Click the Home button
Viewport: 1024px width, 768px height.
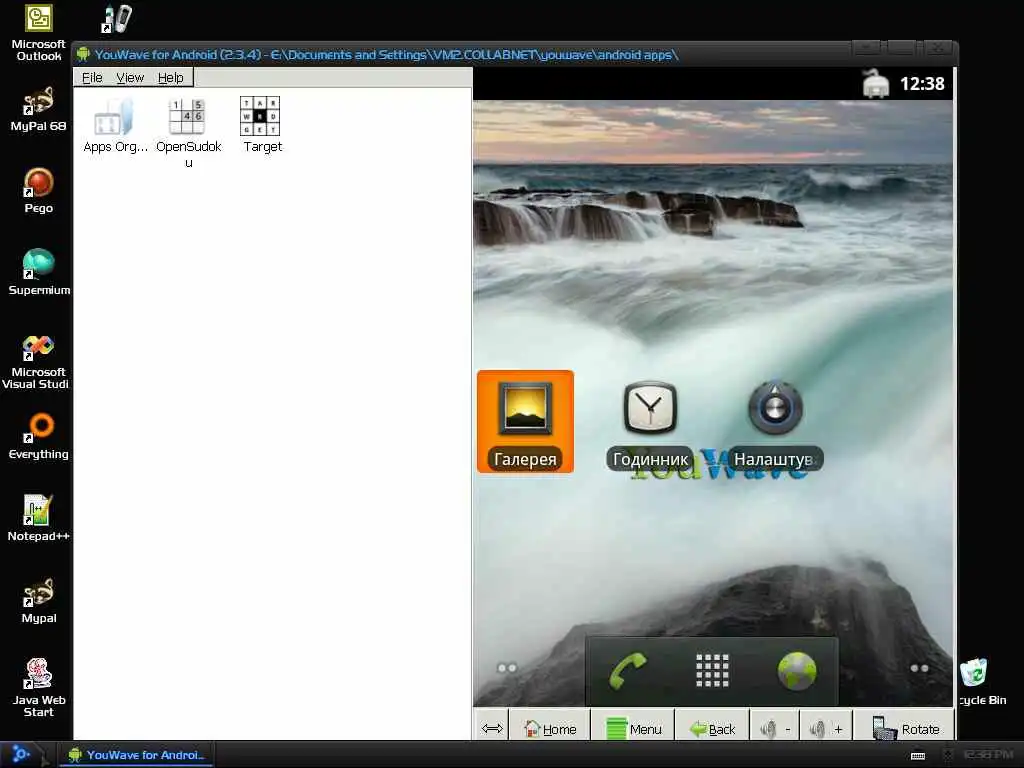point(550,729)
